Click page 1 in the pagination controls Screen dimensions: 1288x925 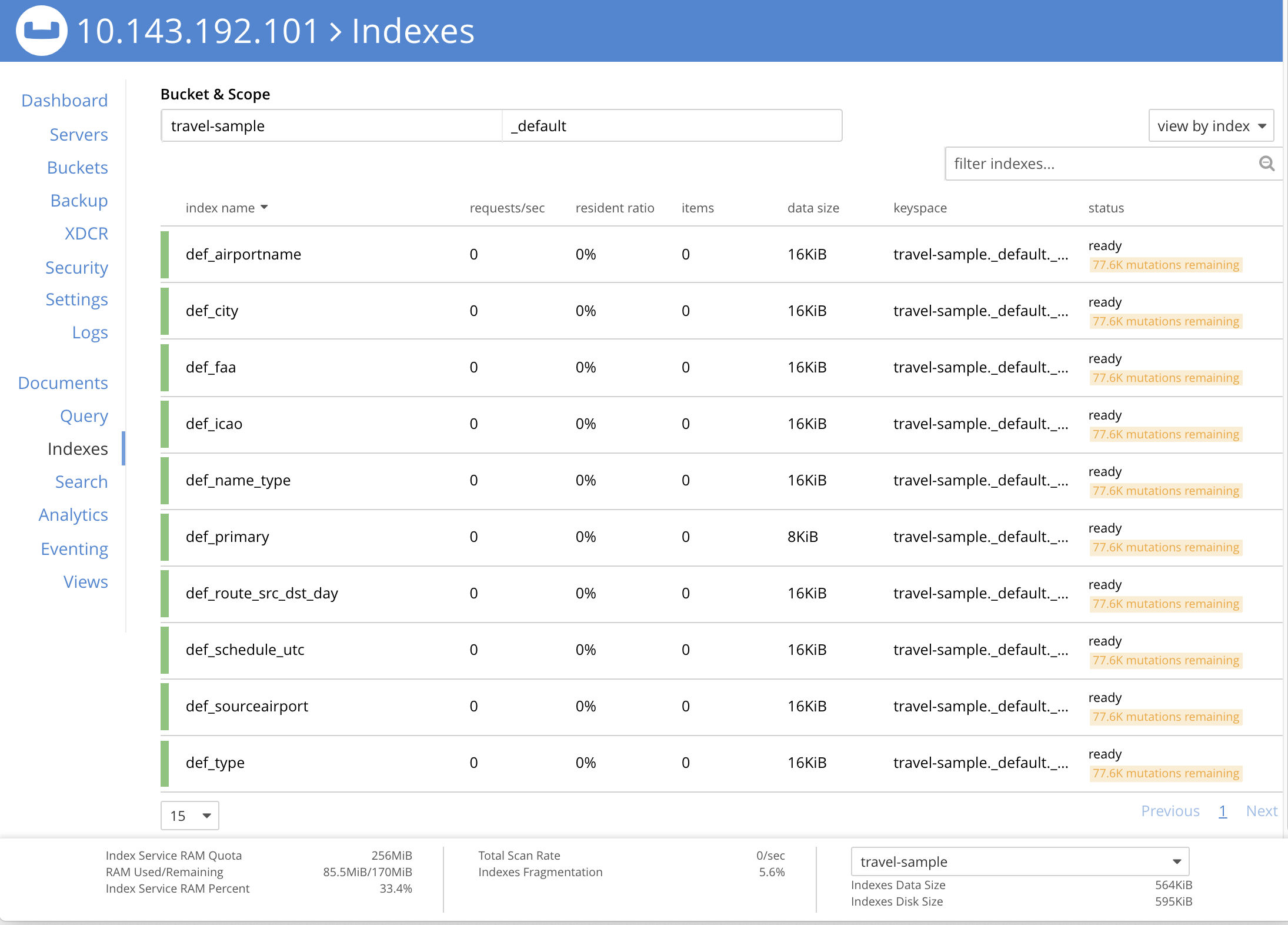click(x=1223, y=811)
